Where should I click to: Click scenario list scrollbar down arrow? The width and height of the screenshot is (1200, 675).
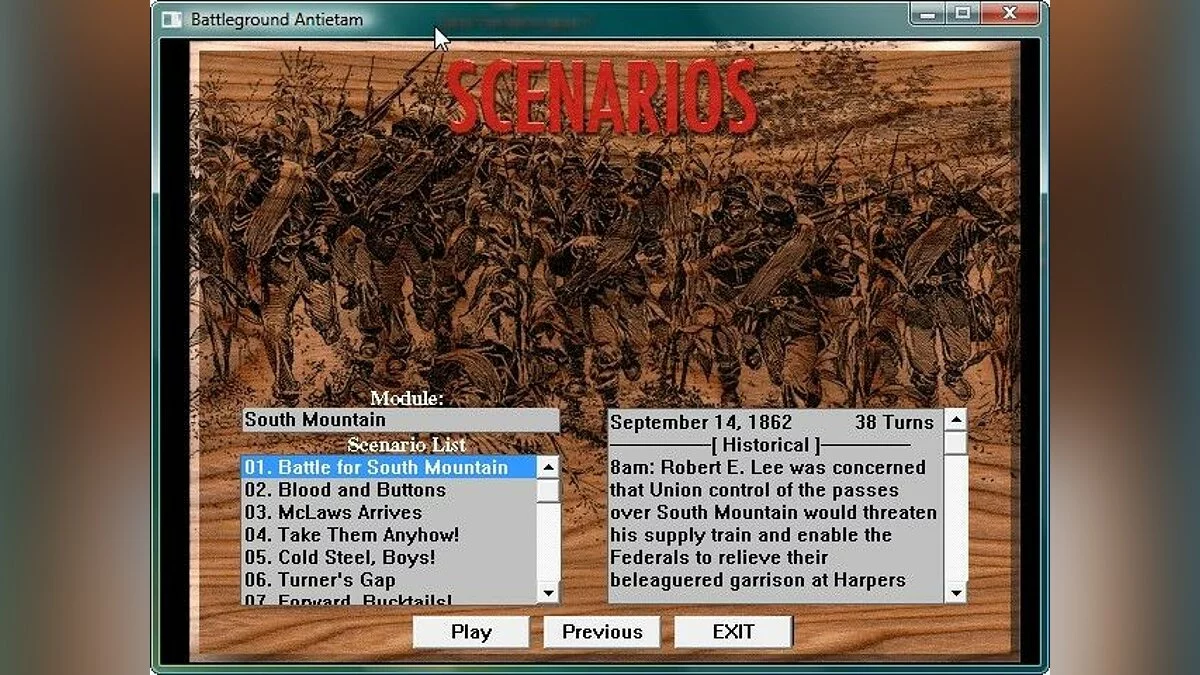click(548, 592)
